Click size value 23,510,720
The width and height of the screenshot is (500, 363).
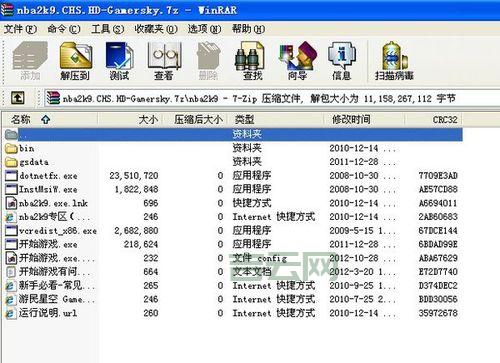134,176
